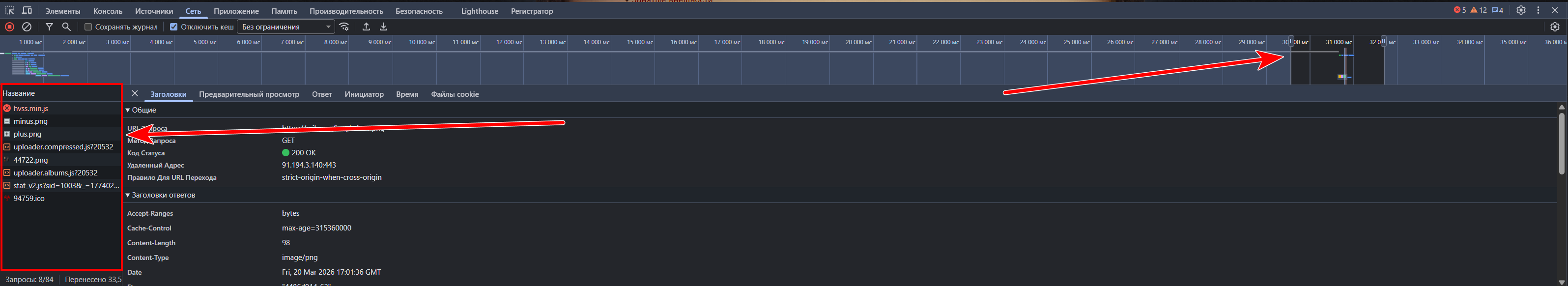Import HAR file with upload arrow

(366, 27)
